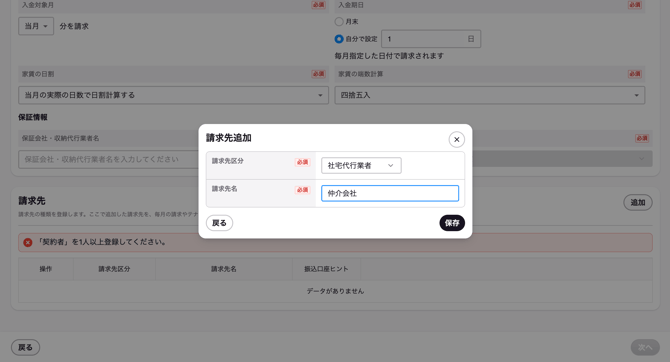Open the 四捨五入 dropdown
The width and height of the screenshot is (670, 362).
[489, 95]
